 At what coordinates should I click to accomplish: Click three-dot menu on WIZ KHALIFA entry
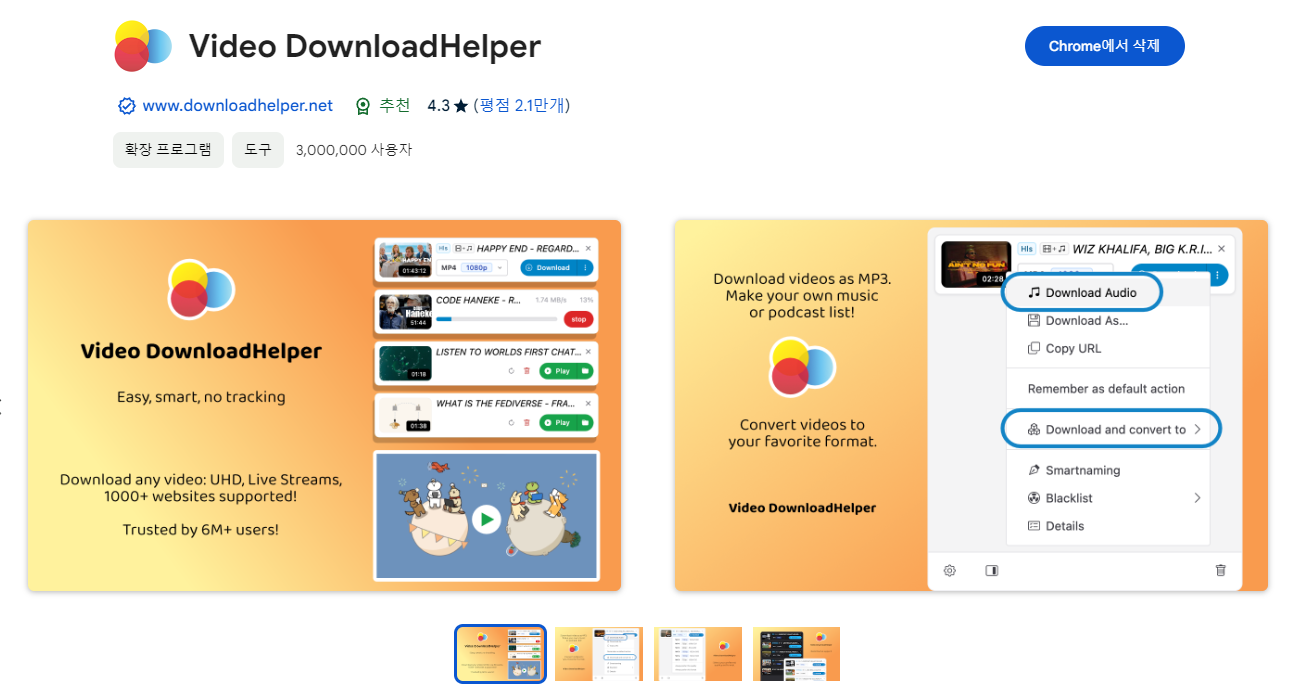tap(1218, 275)
